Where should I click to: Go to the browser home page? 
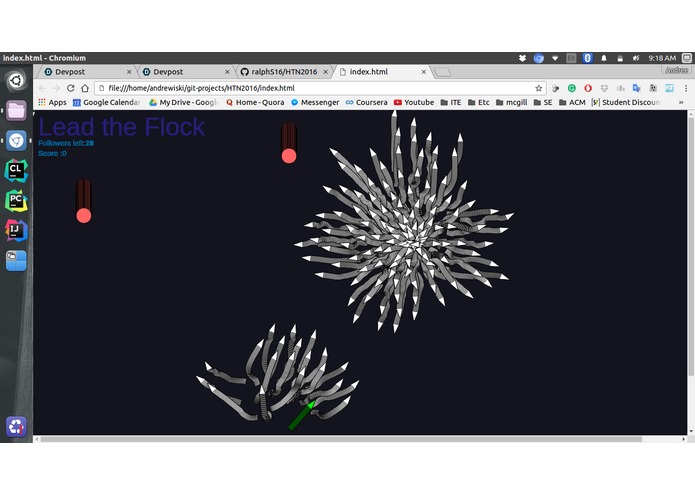point(85,88)
